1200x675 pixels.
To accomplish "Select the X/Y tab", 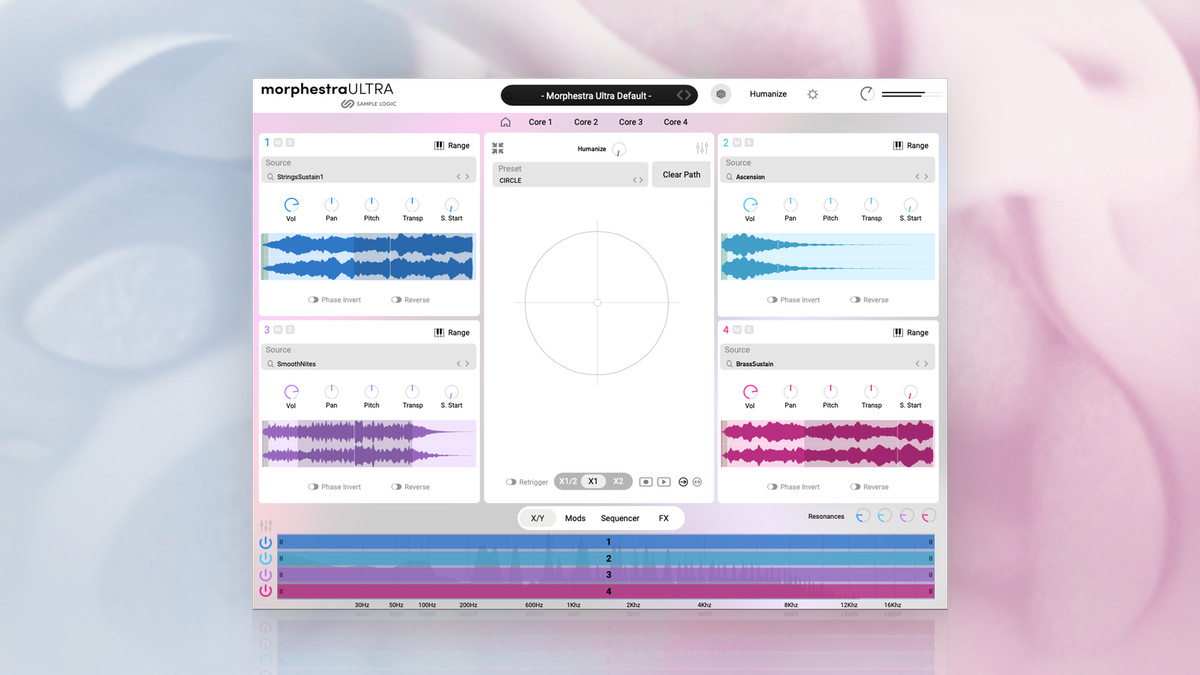I will [538, 518].
